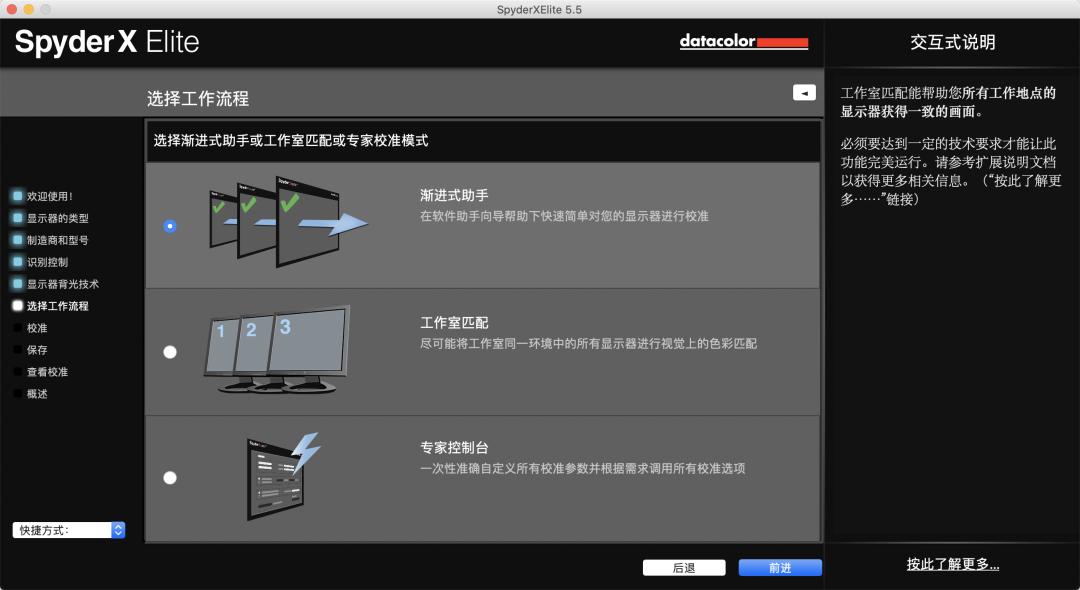Click the 校准 step in sidebar
The width and height of the screenshot is (1080, 590).
[x=37, y=328]
